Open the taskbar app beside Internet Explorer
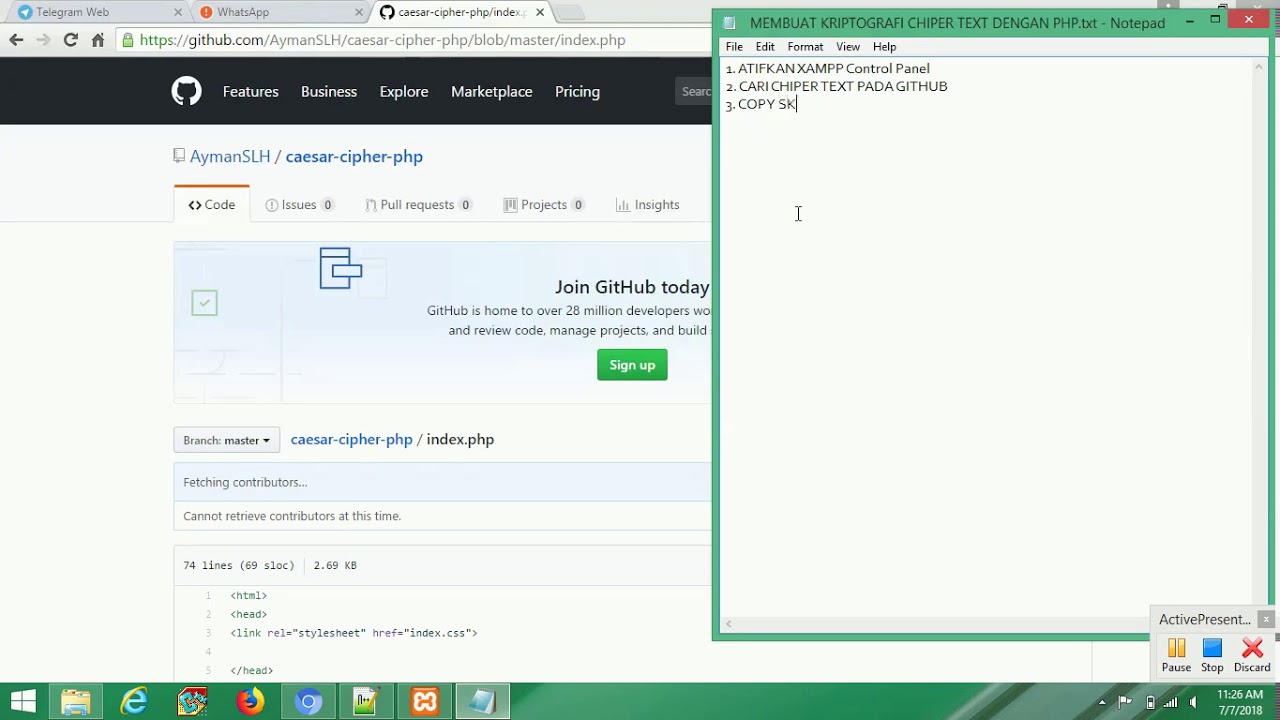This screenshot has height=720, width=1280. pos(192,702)
